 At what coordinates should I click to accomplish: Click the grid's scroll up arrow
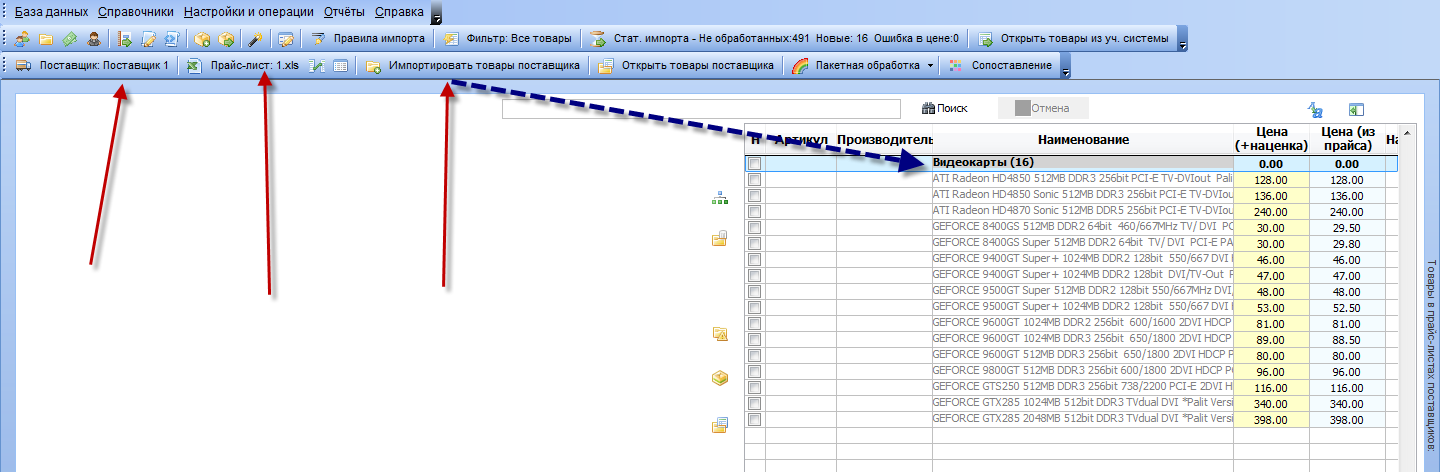[x=1405, y=133]
